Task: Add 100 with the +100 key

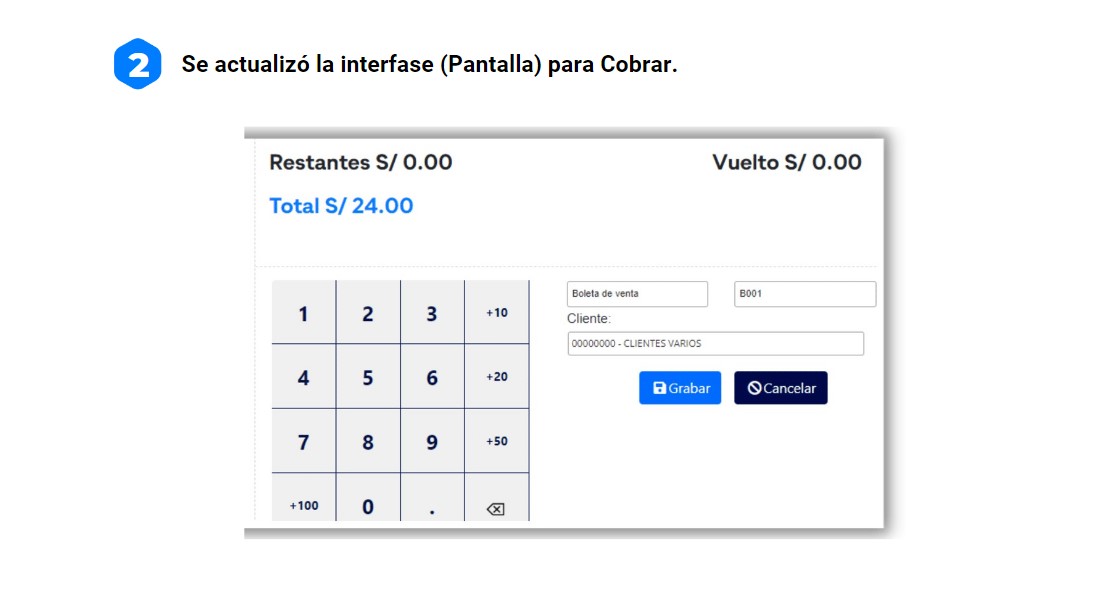Action: pos(304,498)
